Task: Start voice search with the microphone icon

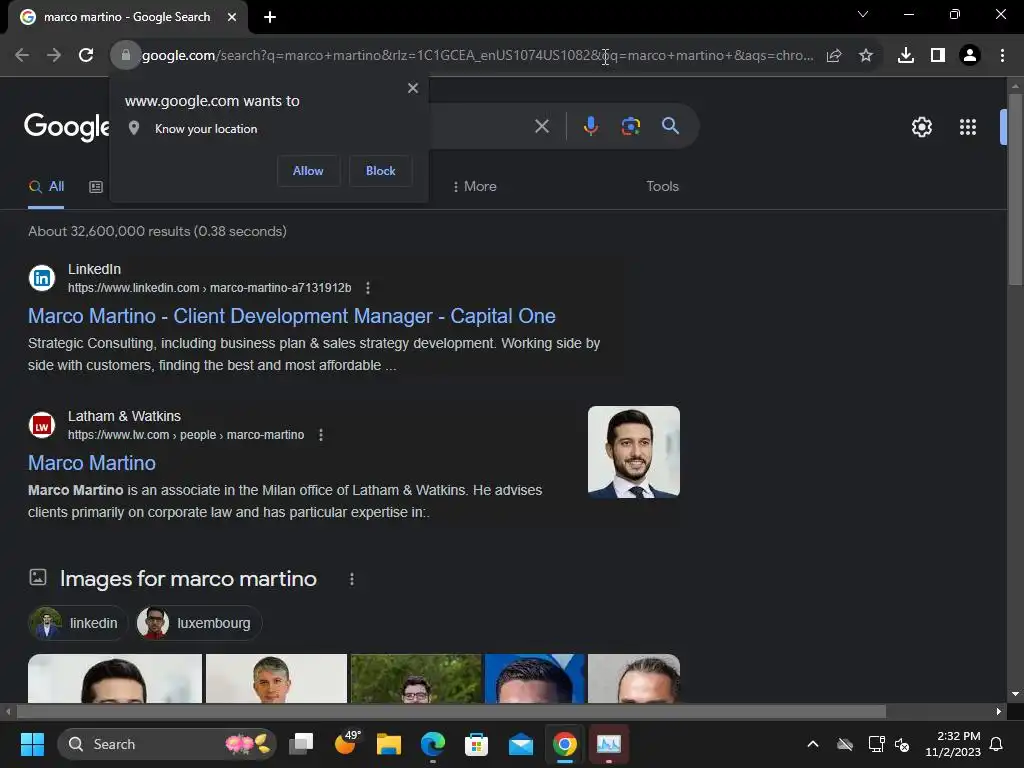Action: point(590,126)
